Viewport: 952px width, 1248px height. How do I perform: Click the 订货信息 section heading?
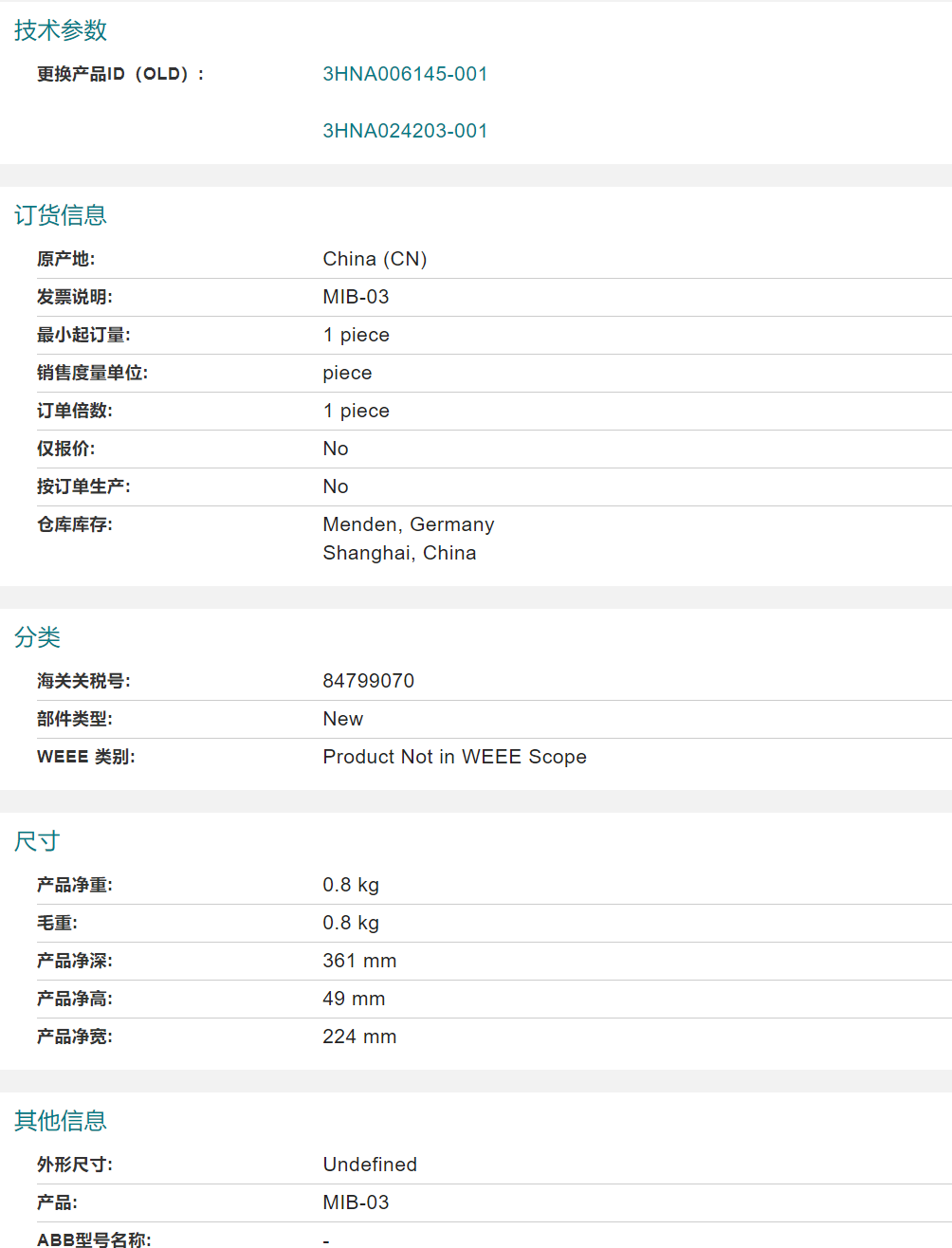pos(61,215)
